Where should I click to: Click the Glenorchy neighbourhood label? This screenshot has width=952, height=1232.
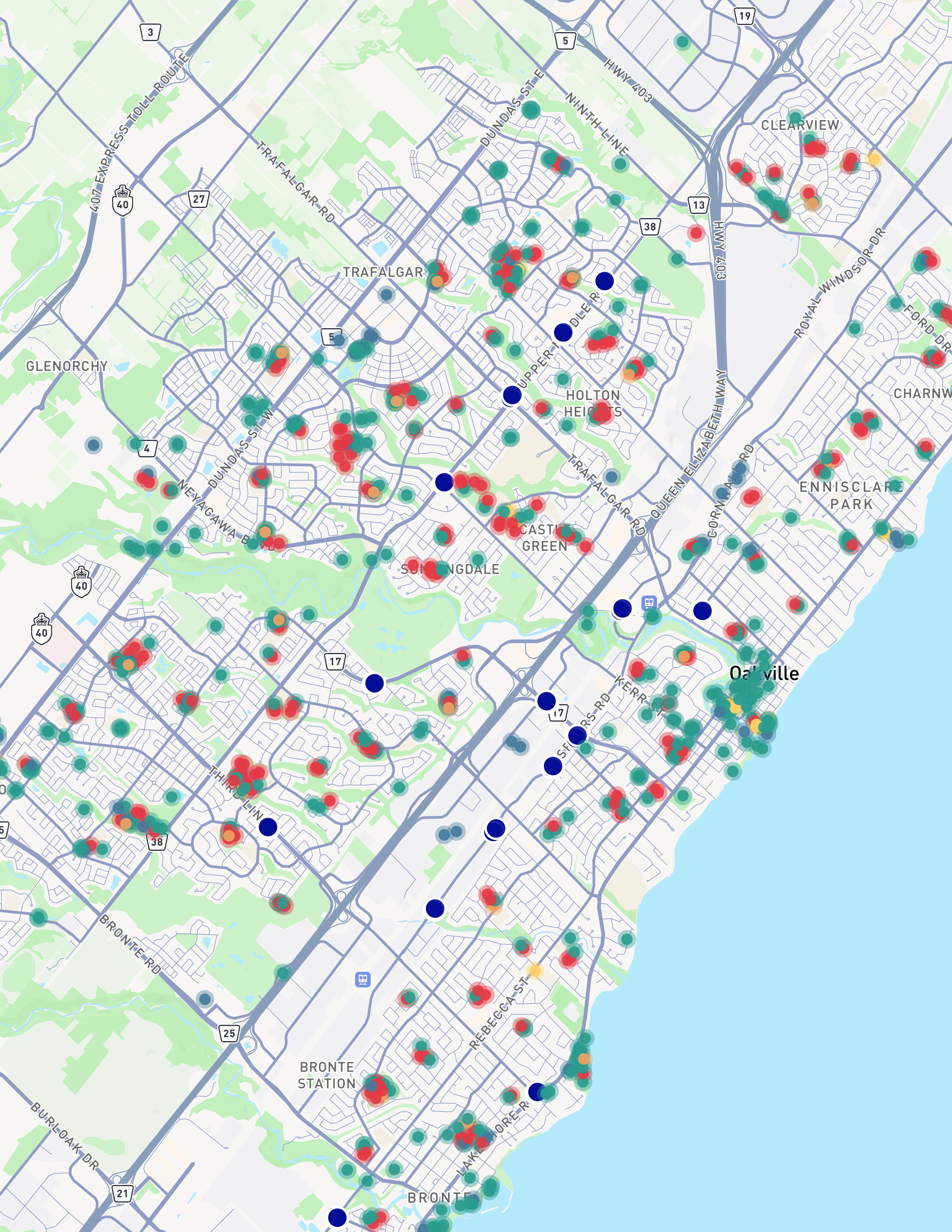(66, 366)
